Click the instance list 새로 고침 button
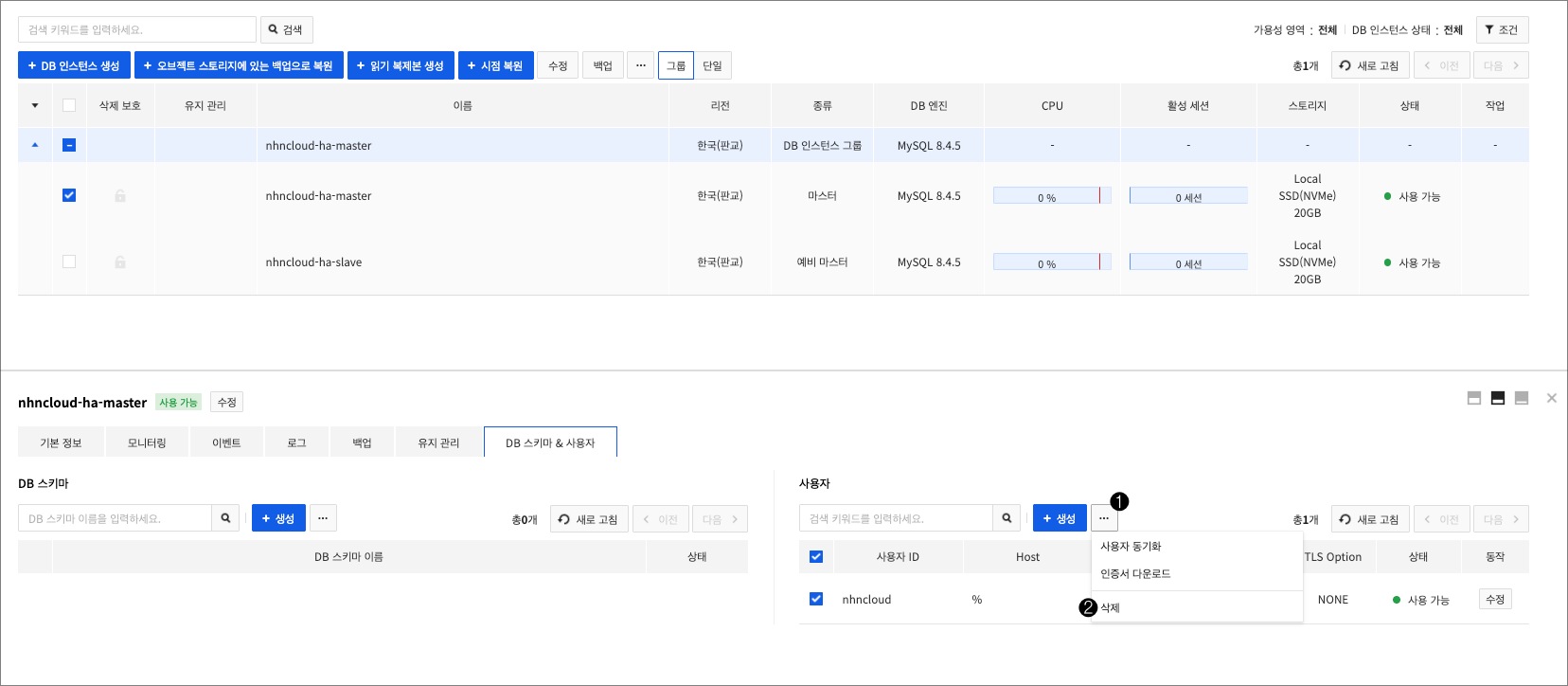 pyautogui.click(x=1370, y=65)
